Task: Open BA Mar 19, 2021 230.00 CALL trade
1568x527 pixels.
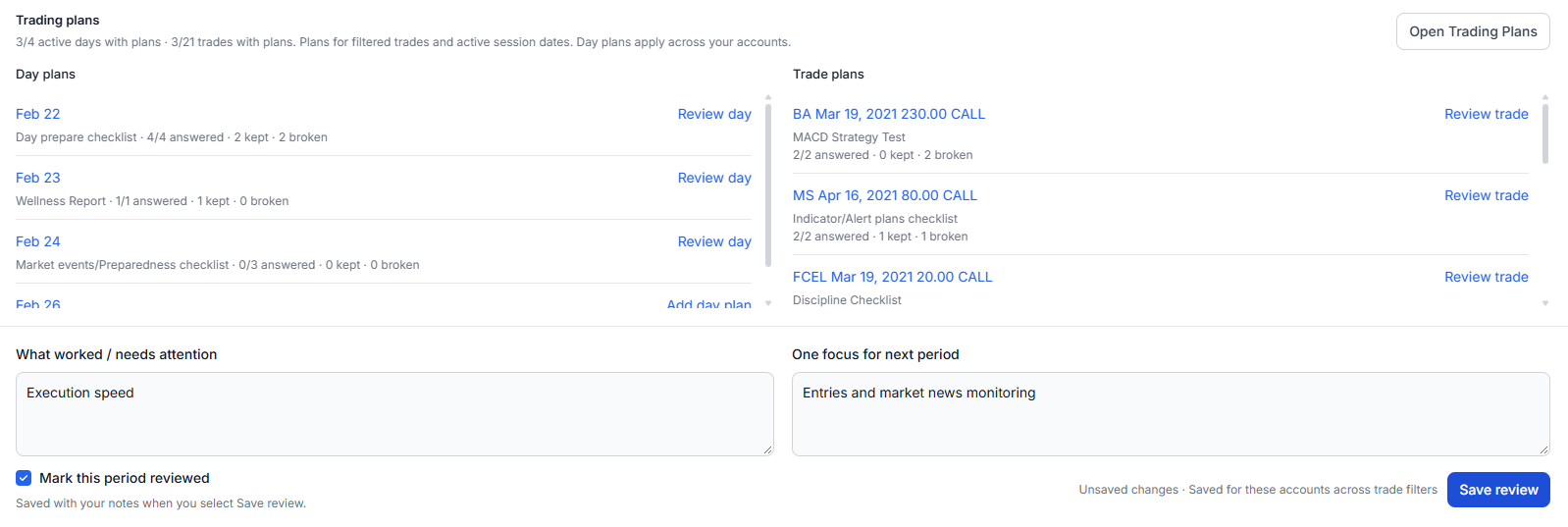Action: pyautogui.click(x=889, y=114)
